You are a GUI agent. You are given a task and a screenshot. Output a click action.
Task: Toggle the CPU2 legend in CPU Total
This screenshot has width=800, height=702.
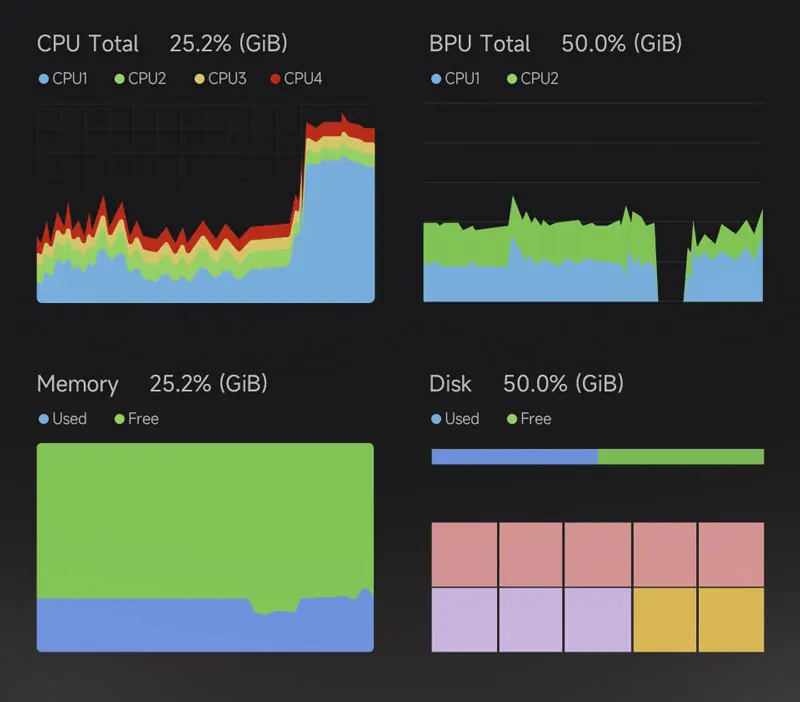click(140, 78)
